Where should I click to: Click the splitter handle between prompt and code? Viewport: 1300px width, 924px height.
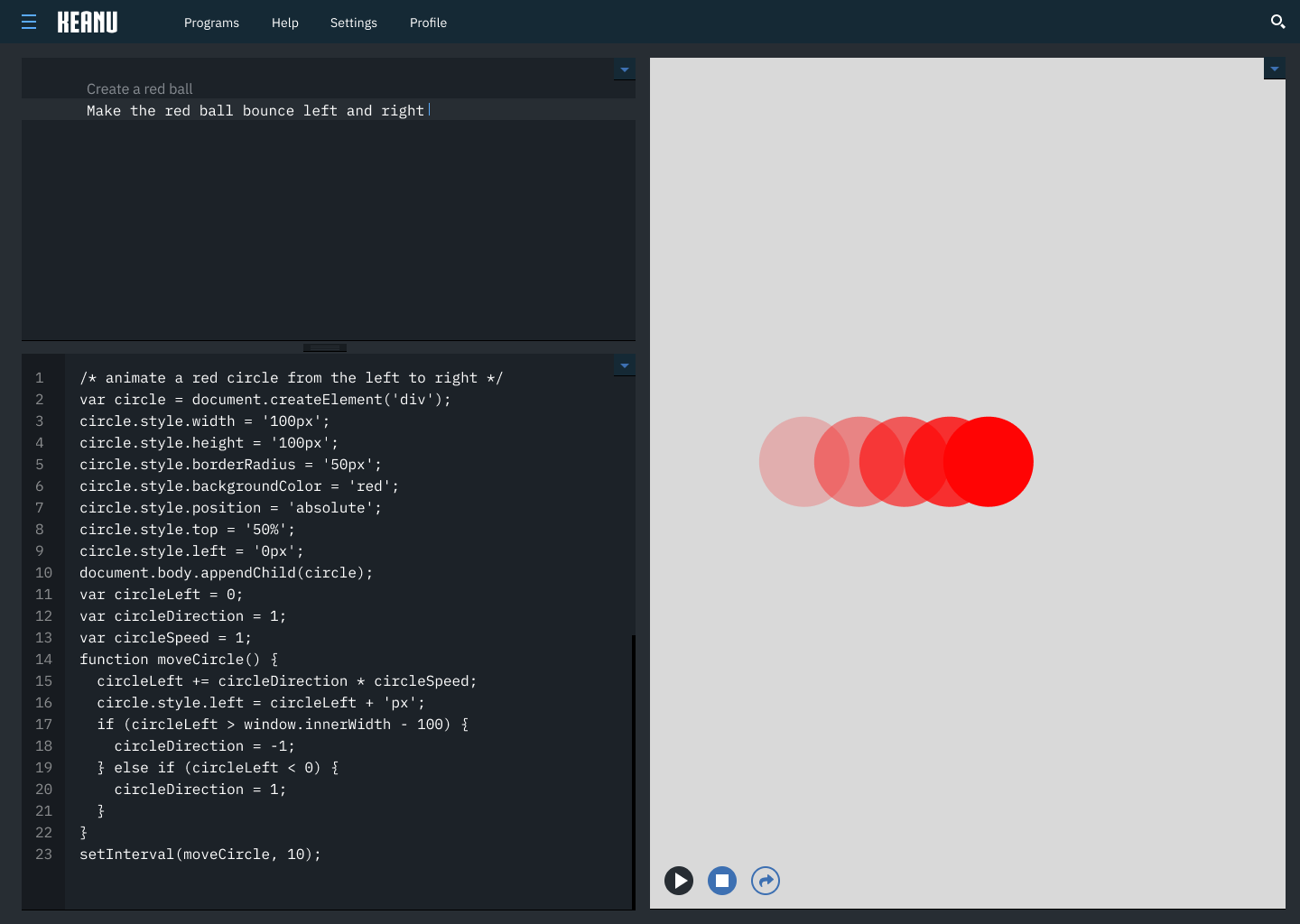point(325,347)
